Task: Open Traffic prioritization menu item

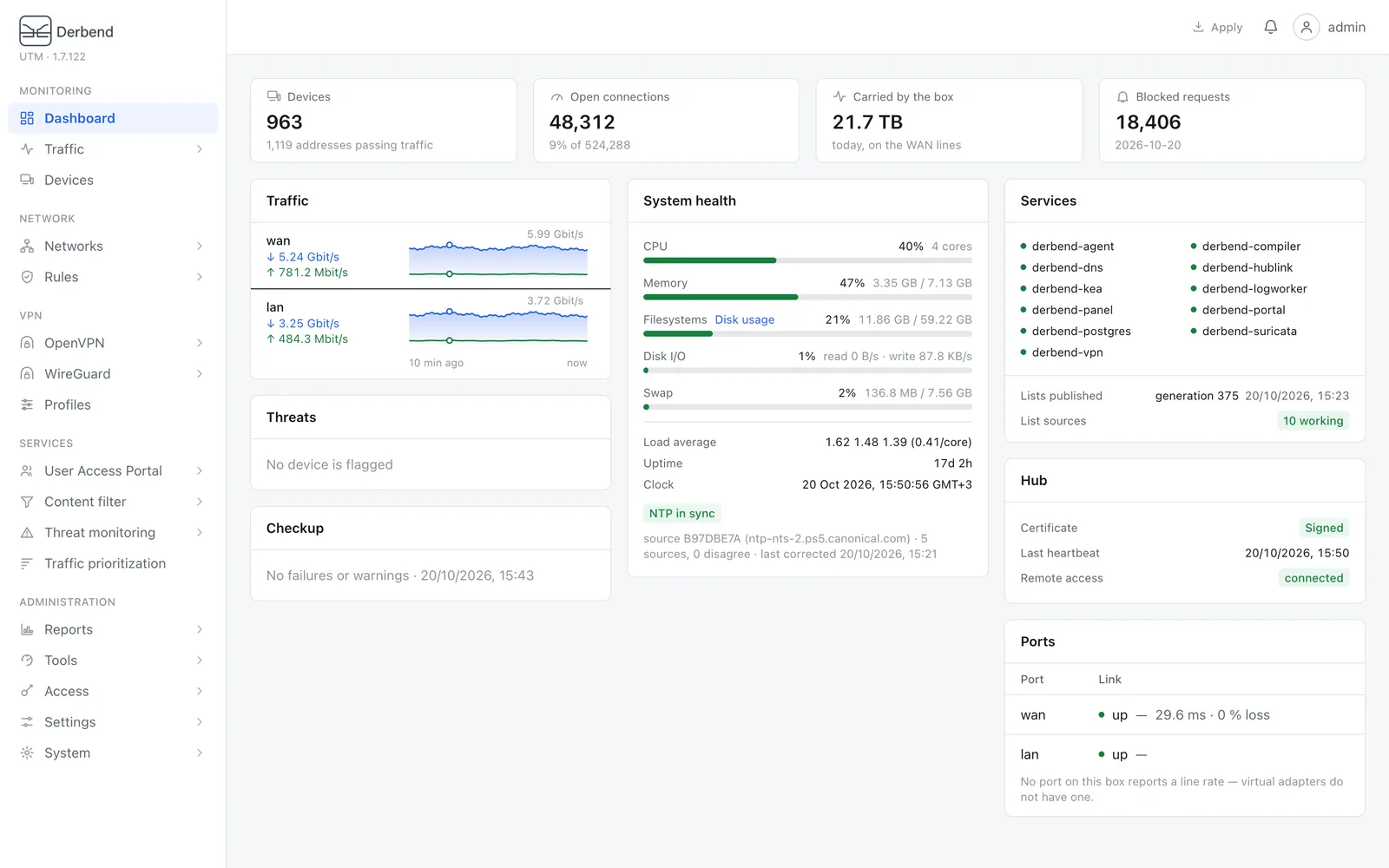Action: (113, 563)
